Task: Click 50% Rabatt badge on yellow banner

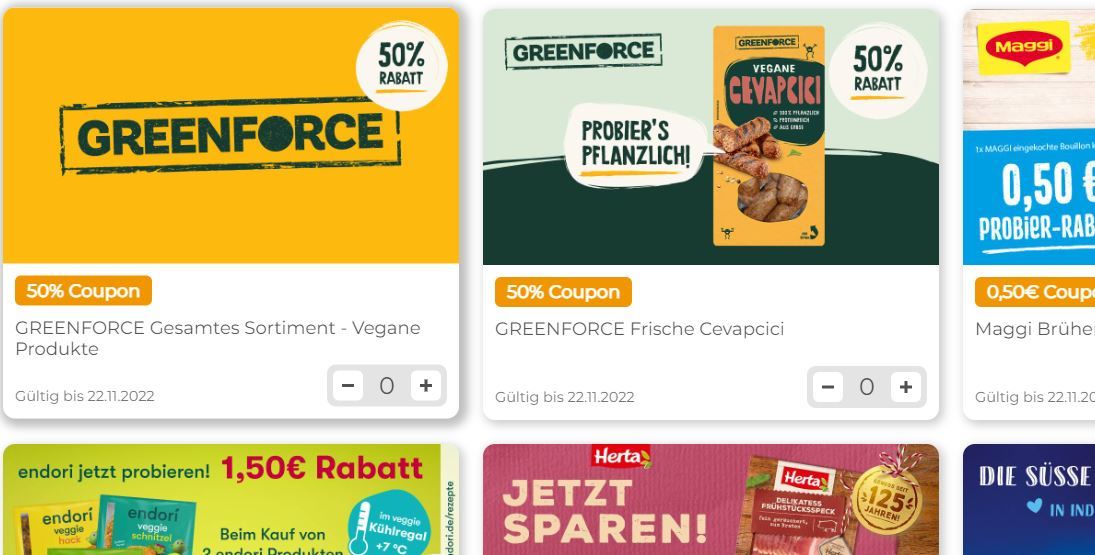Action: point(402,66)
